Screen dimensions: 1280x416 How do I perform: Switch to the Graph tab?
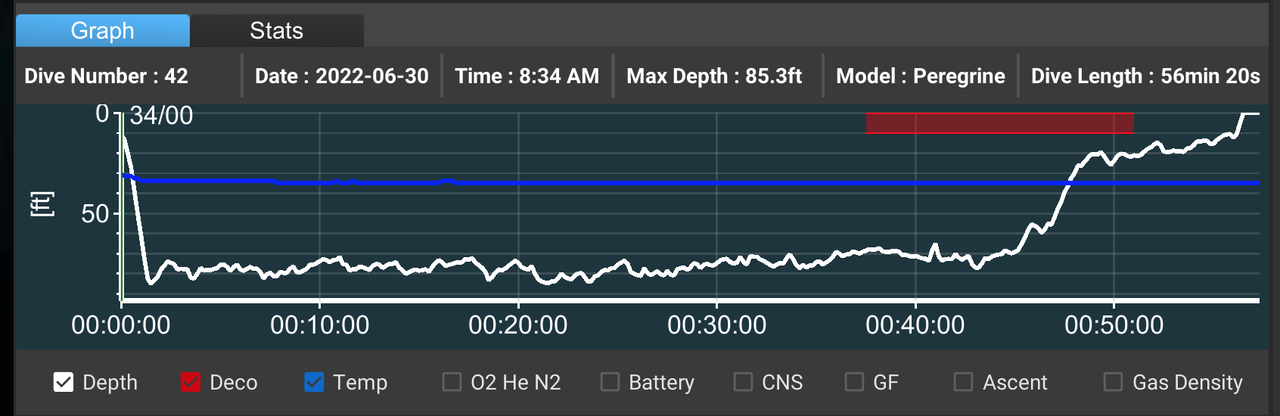(x=102, y=31)
